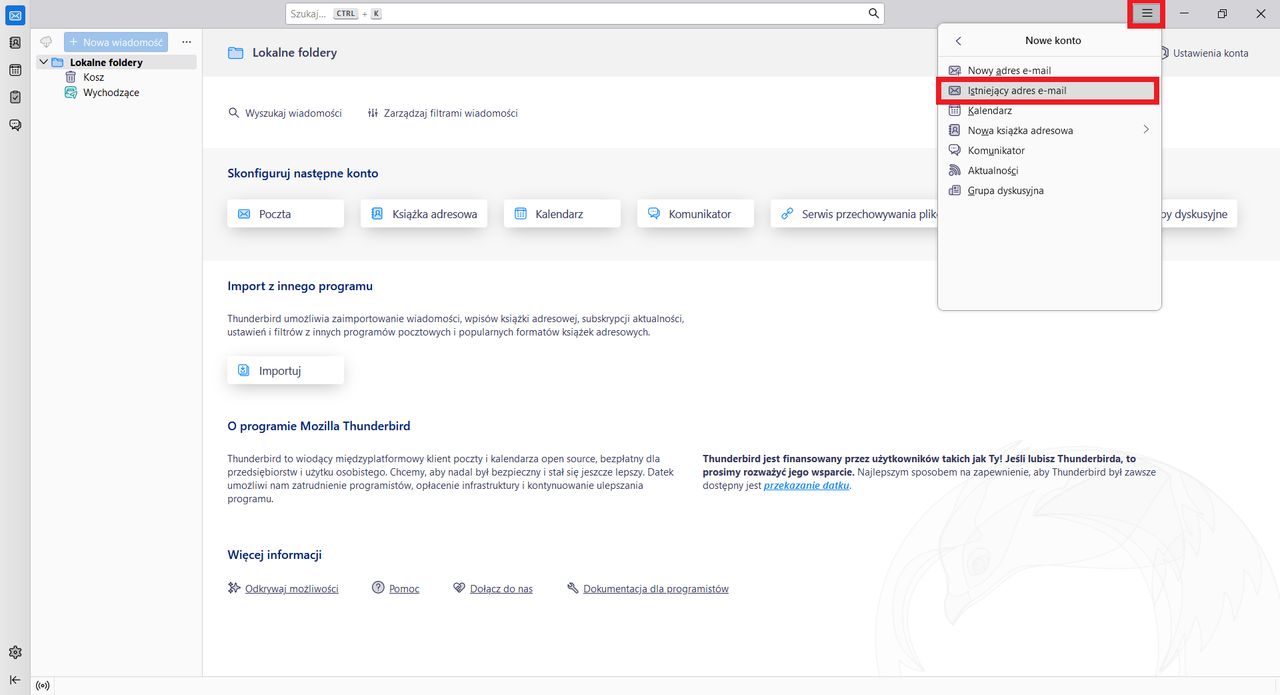Choose Komunikator in the Nowe konto menu
The image size is (1280, 695).
pyautogui.click(x=1049, y=151)
